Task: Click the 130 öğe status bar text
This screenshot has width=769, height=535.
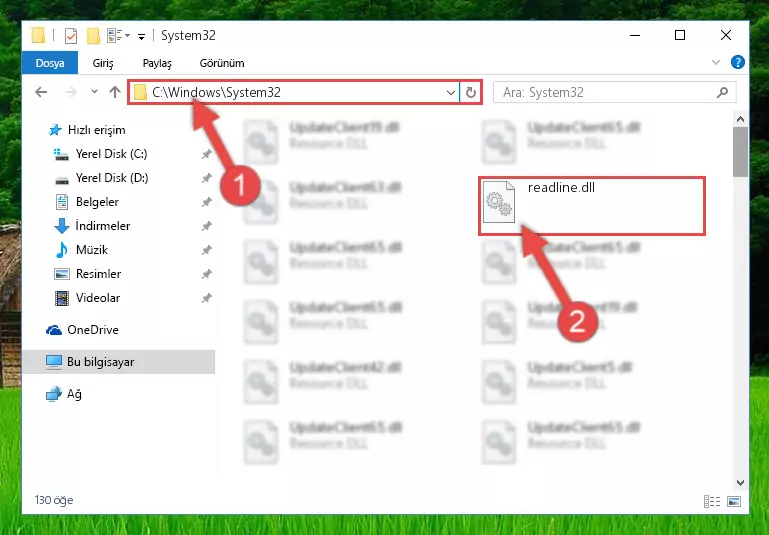Action: click(x=54, y=500)
